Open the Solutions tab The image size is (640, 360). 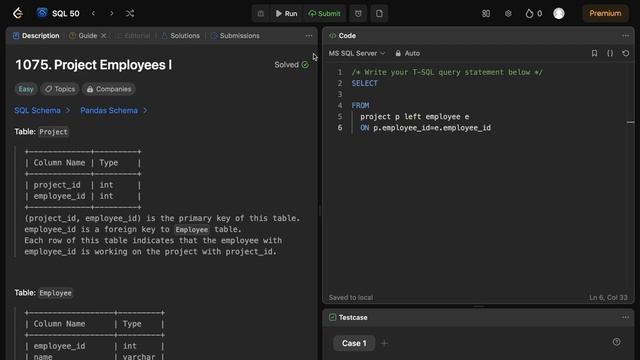(180, 36)
